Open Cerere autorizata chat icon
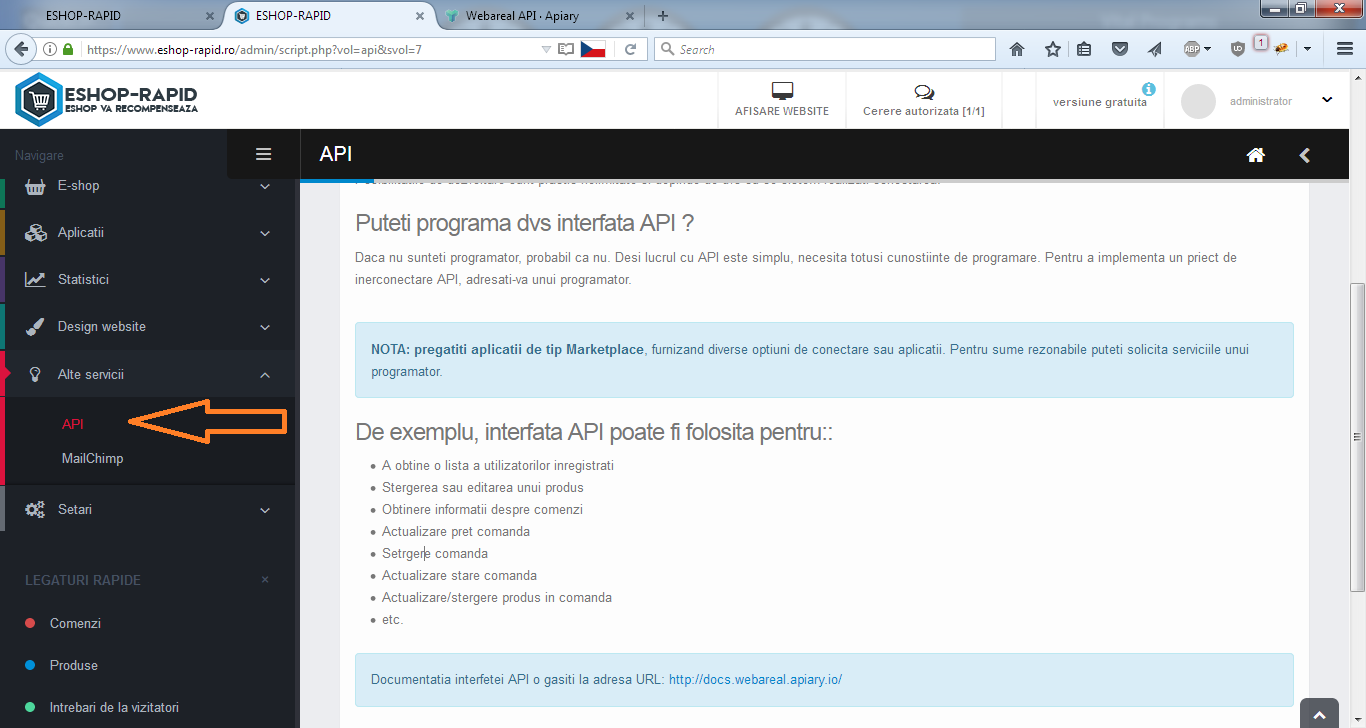 point(924,92)
